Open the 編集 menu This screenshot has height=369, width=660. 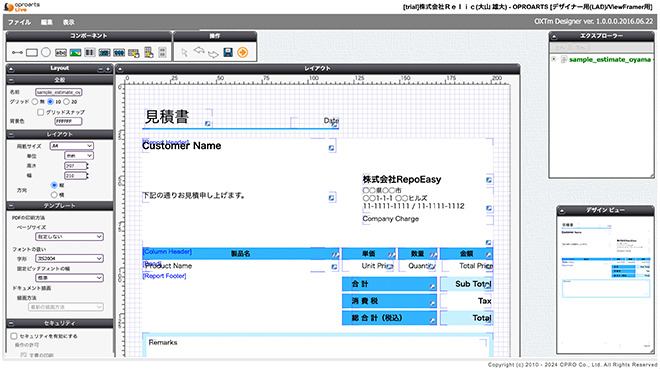pos(47,22)
